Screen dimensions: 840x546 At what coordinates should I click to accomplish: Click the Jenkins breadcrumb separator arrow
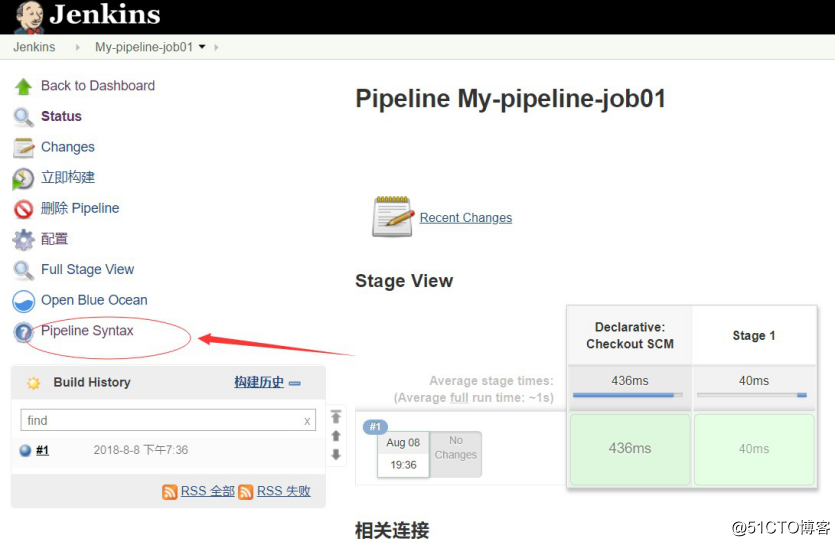pos(78,47)
